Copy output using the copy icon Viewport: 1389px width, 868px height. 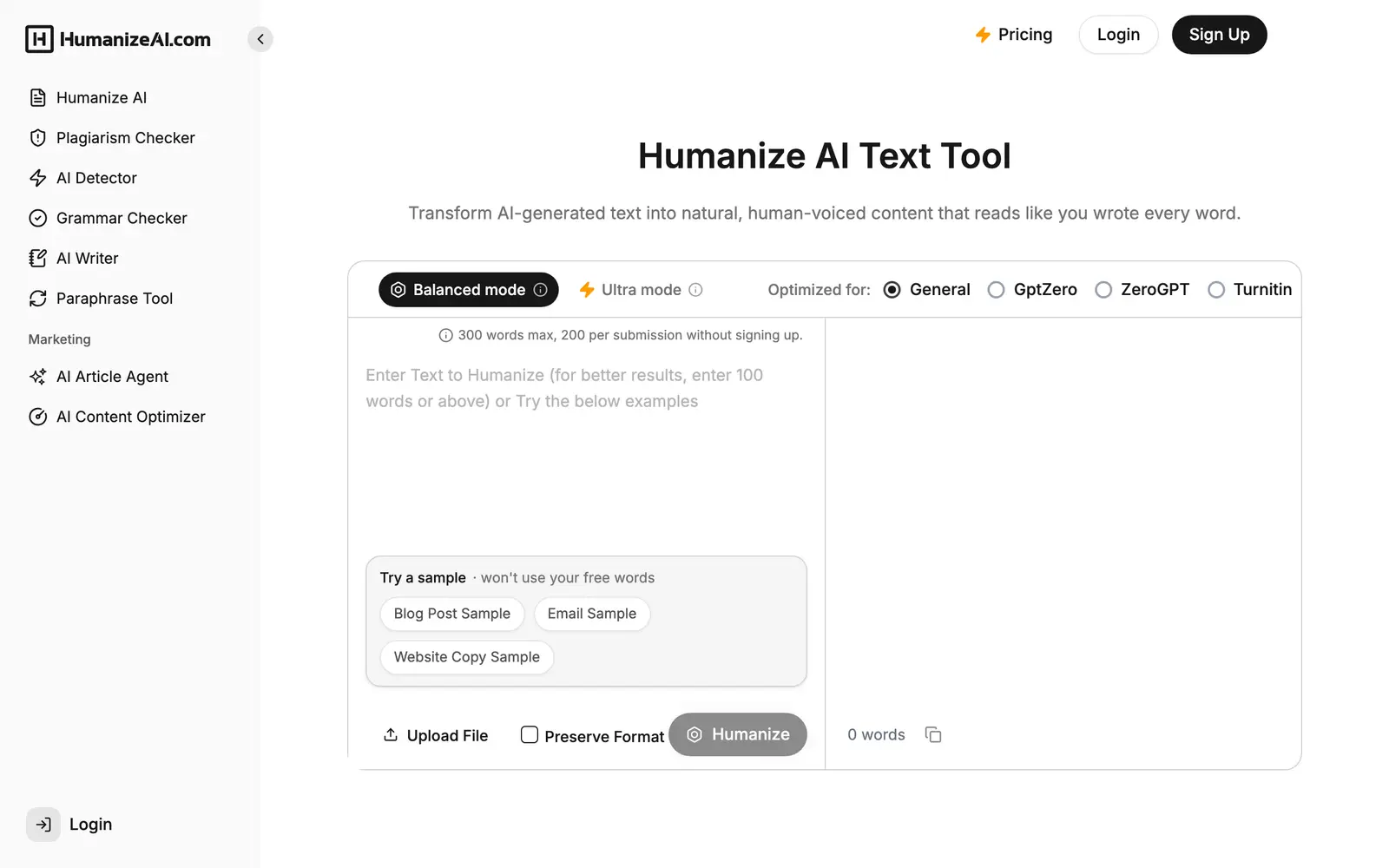click(x=933, y=735)
